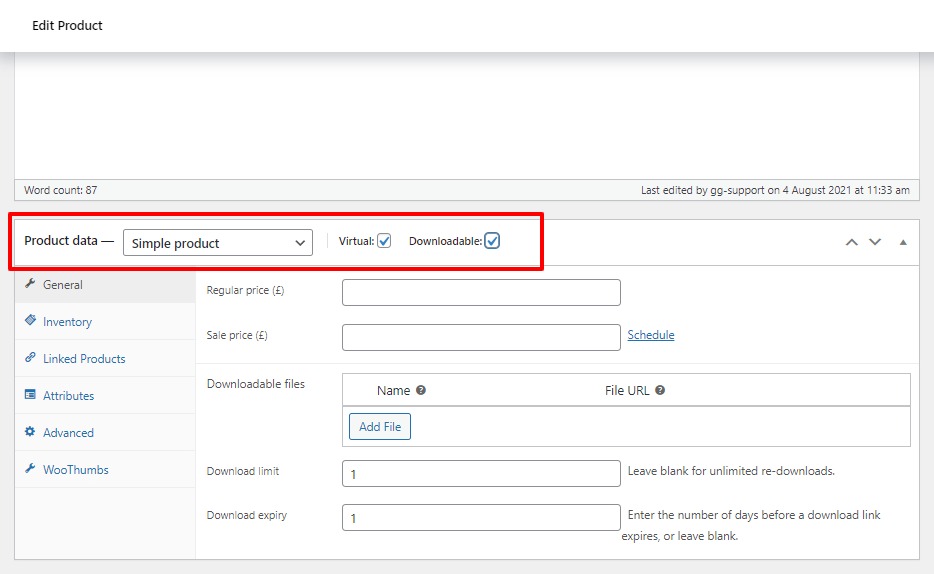Click 'Leave blank for unlimited re-downloads' text

pyautogui.click(x=731, y=471)
